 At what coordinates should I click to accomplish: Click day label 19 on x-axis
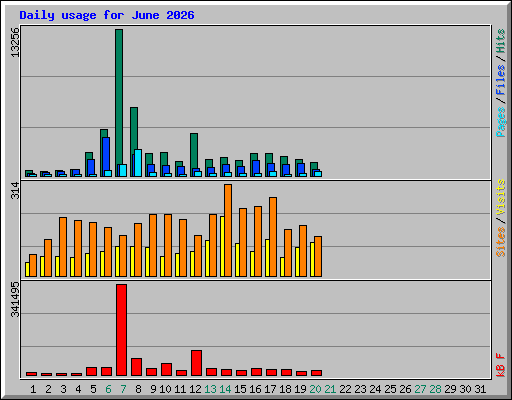[x=300, y=389]
